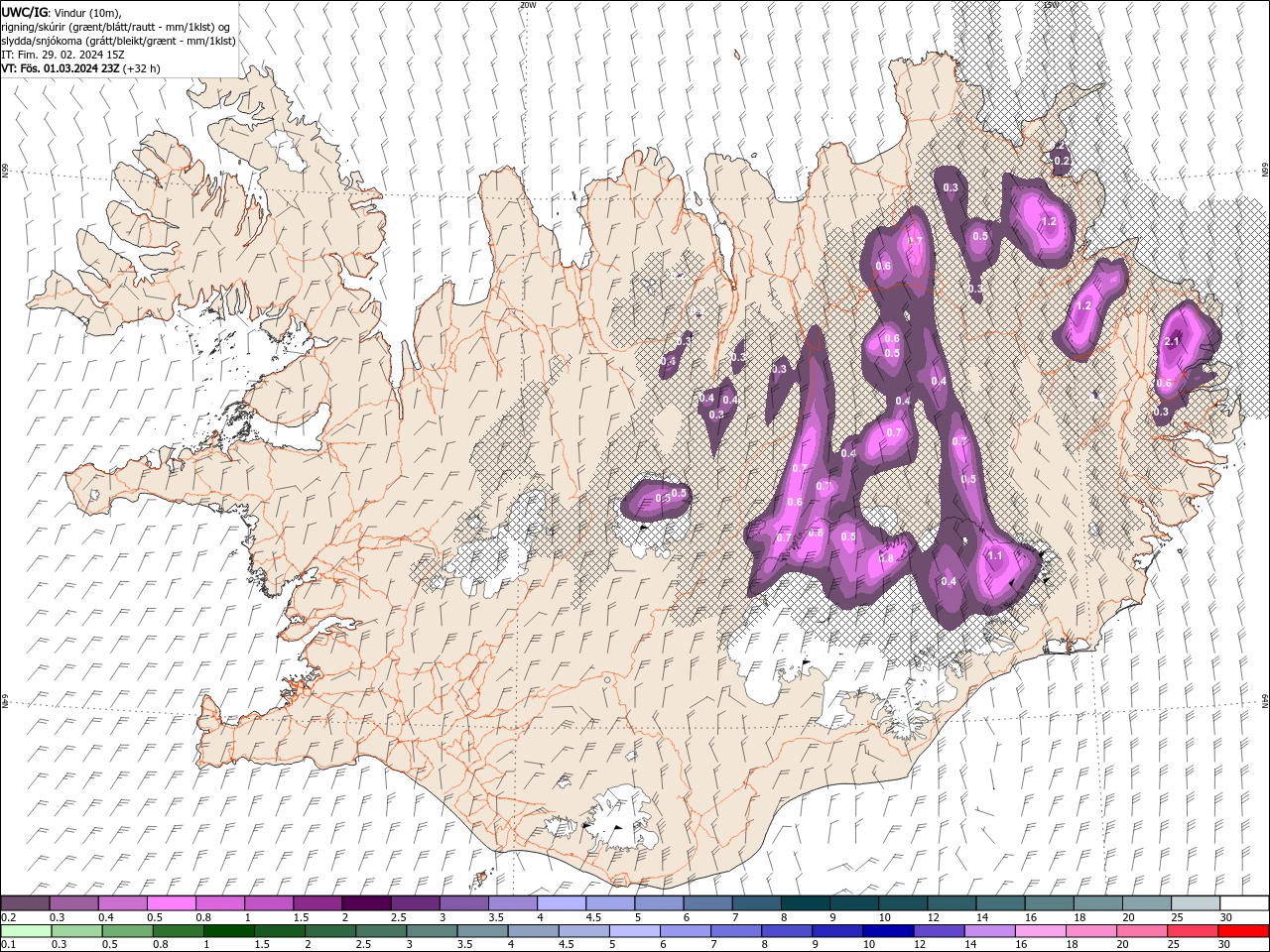Click the white swatch labeled 30 in upper legend
Viewport: 1270px width, 952px height.
(x=1243, y=903)
